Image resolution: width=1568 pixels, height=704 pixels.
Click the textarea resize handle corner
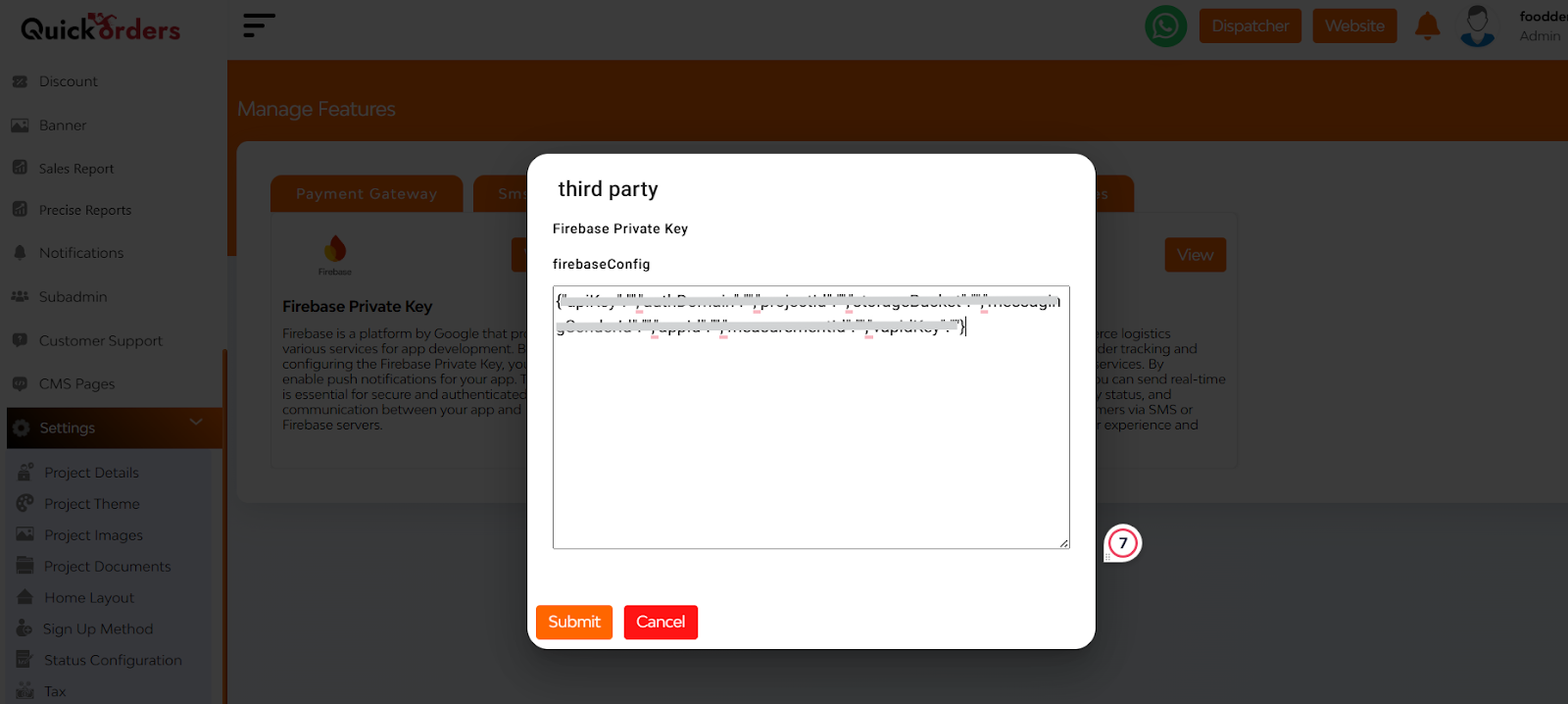click(1063, 542)
